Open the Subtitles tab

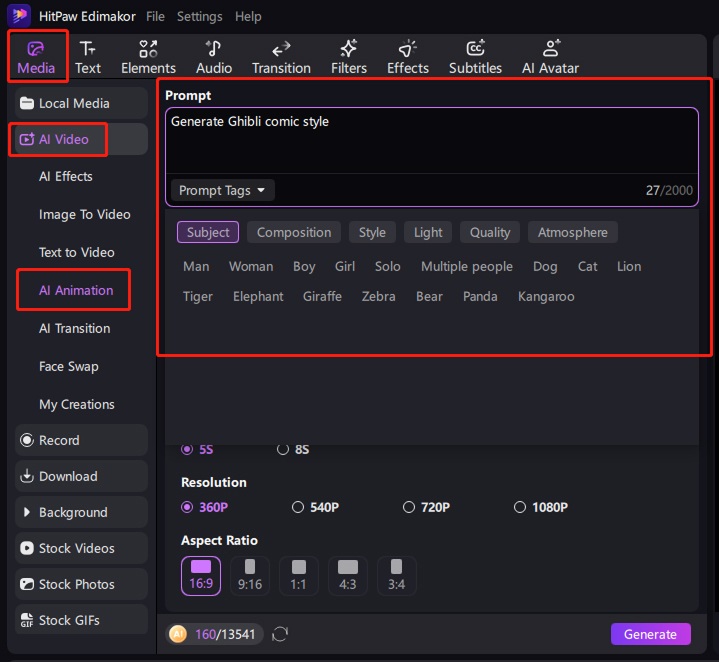pos(475,57)
